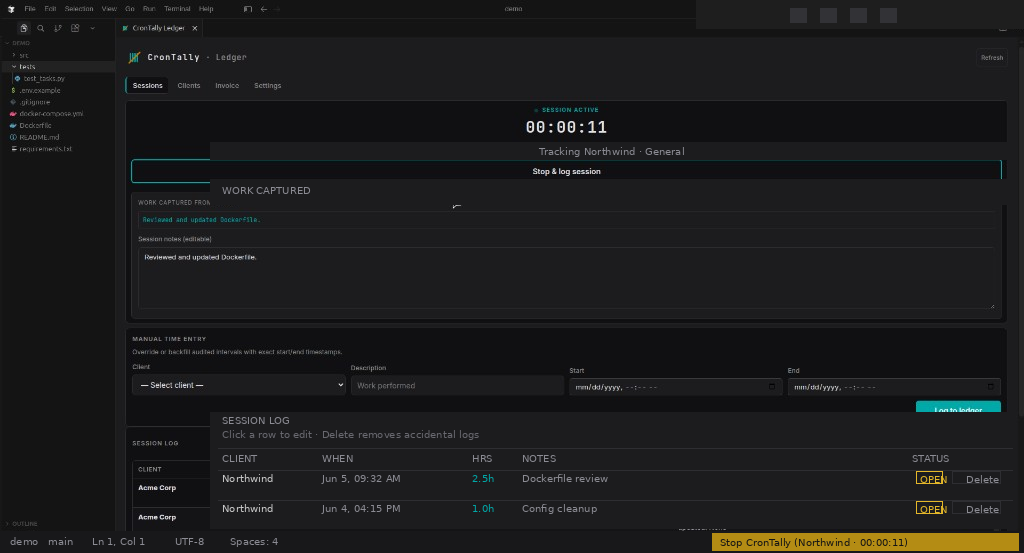Viewport: 1024px width, 553px height.
Task: Click the app logo in the menu bar
Action: pos(11,9)
